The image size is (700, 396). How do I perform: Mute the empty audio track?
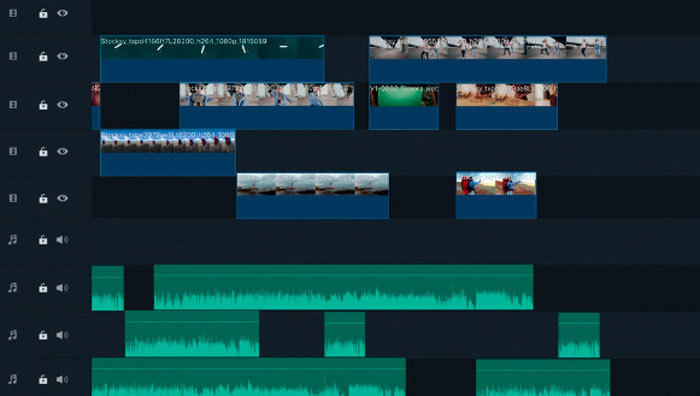62,240
